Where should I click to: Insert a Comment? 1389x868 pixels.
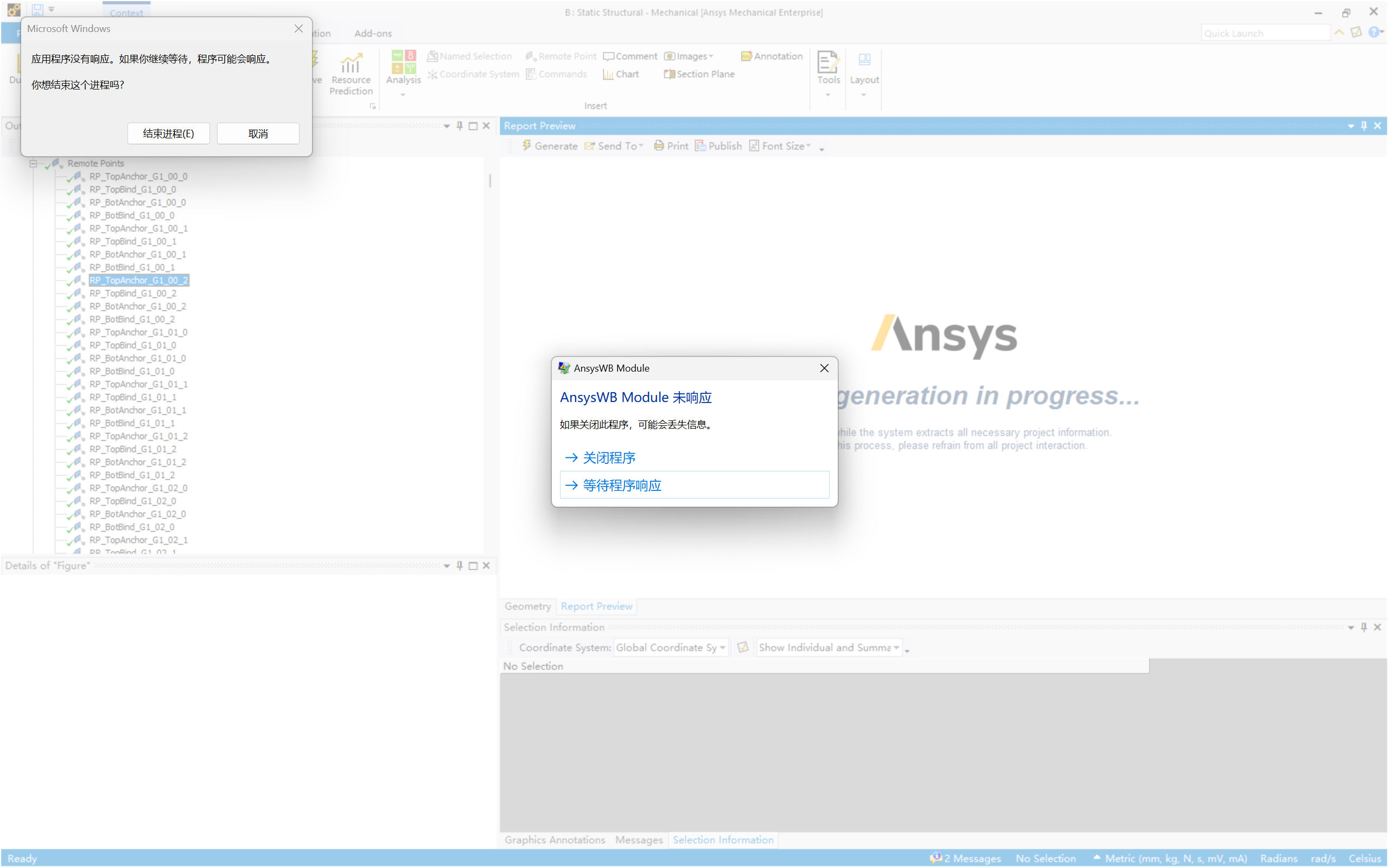630,56
